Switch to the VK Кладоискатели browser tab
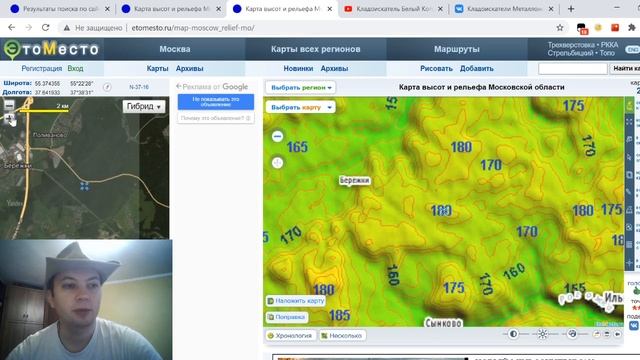 point(504,9)
